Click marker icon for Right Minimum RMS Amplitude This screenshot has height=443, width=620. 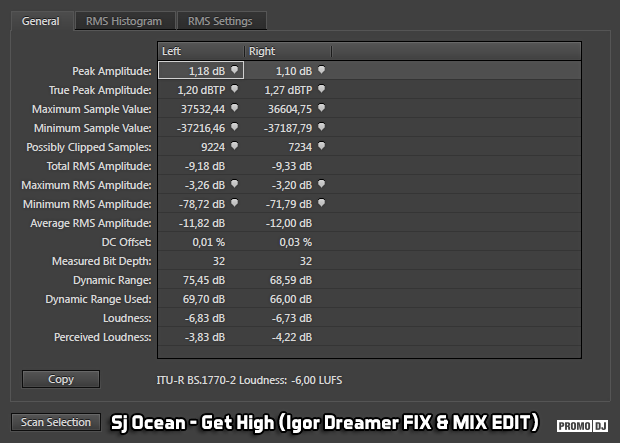point(321,203)
